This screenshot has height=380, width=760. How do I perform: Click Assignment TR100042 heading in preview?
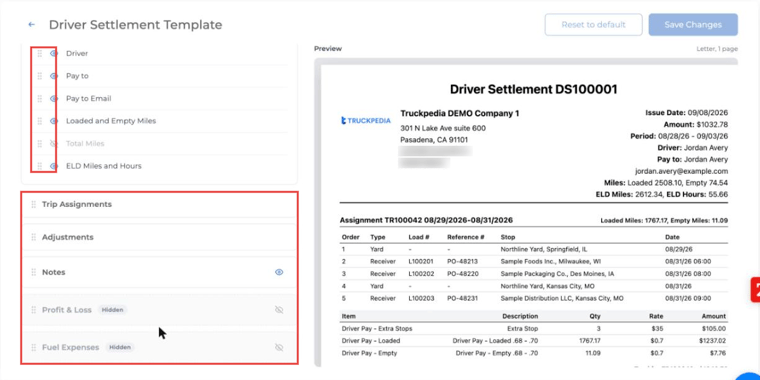coord(427,221)
